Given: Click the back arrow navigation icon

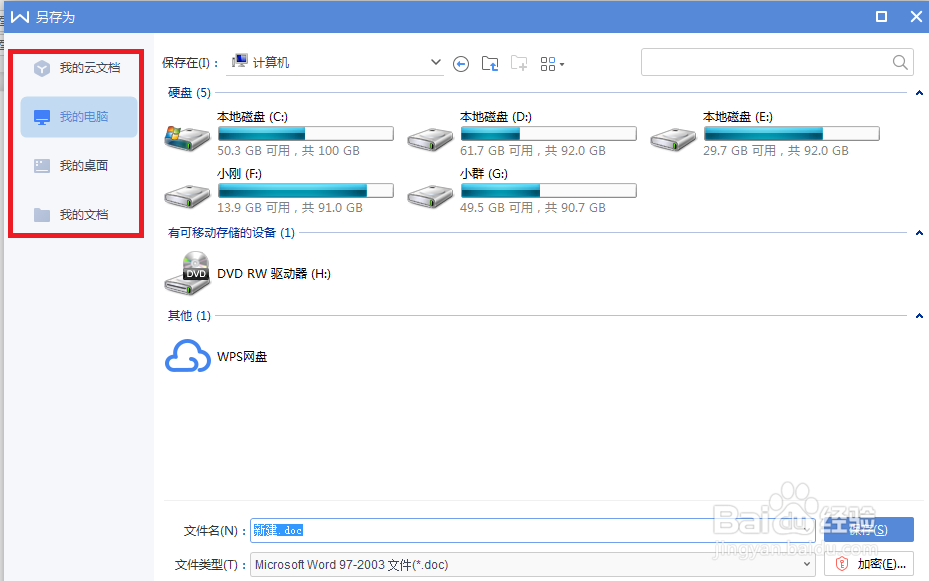Looking at the screenshot, I should click(461, 63).
